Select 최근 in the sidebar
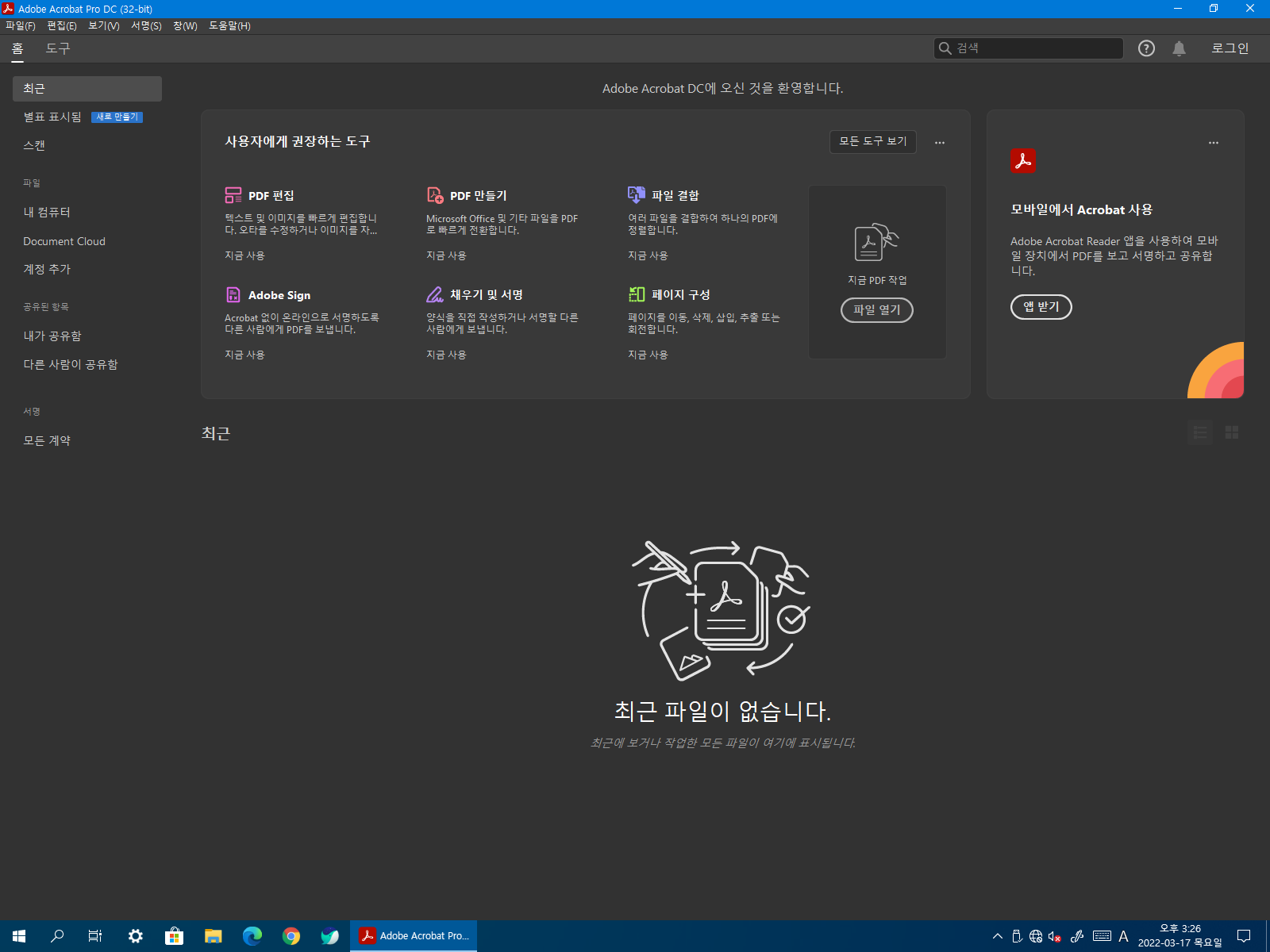 coord(87,89)
